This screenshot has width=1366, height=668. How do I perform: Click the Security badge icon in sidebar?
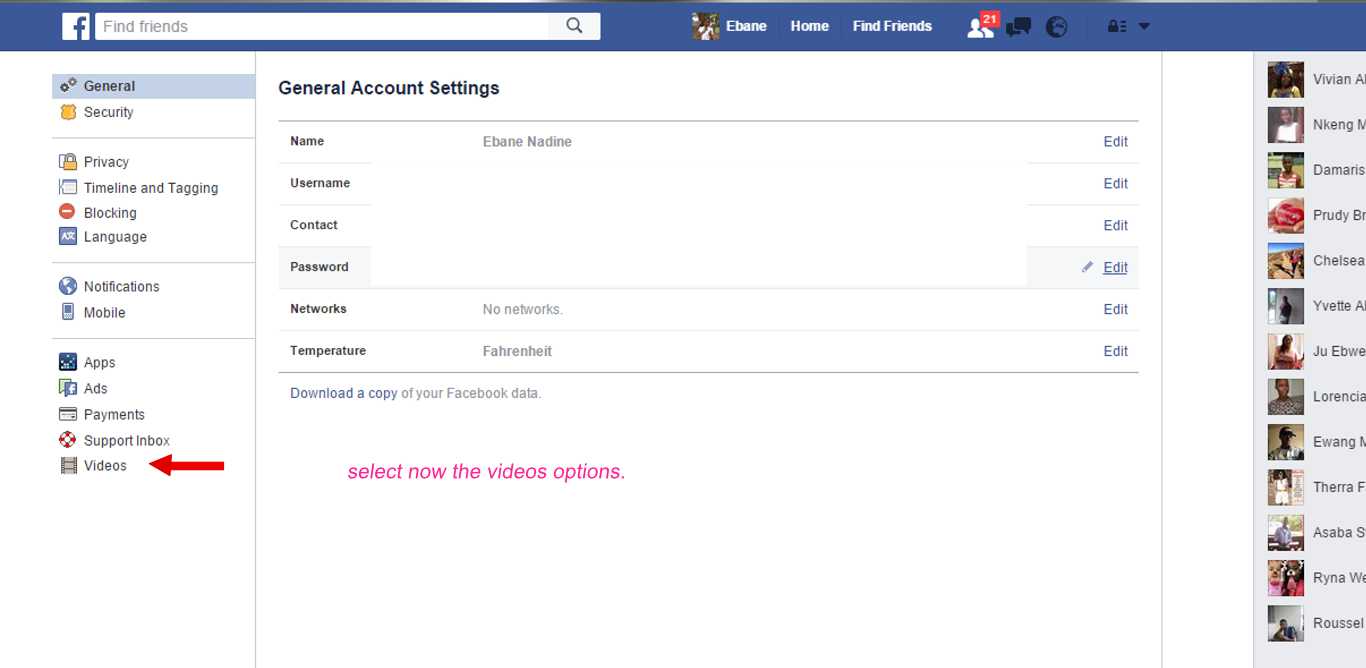coord(68,112)
